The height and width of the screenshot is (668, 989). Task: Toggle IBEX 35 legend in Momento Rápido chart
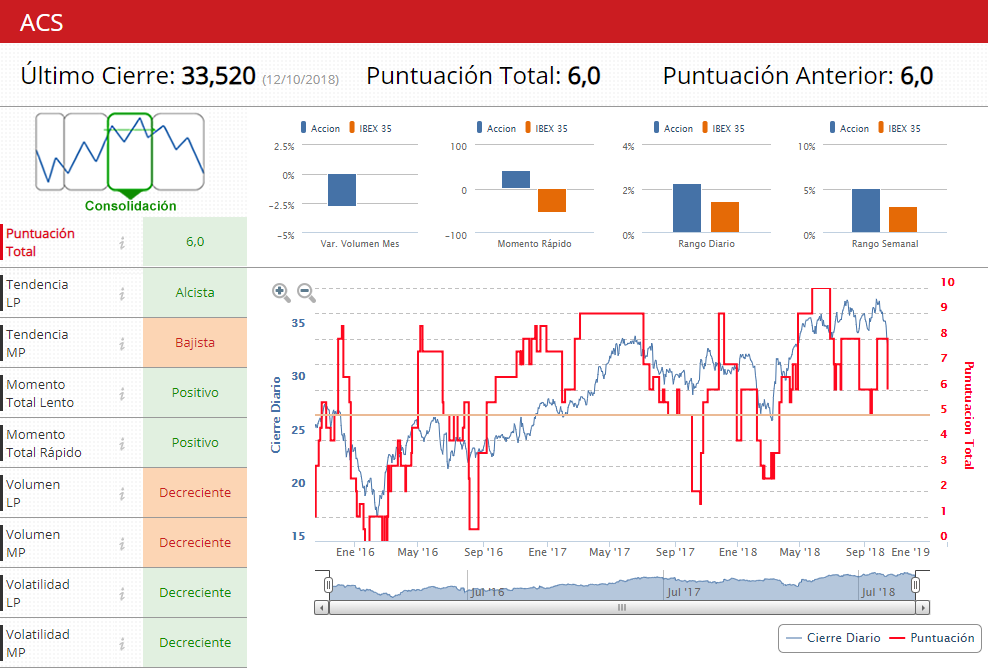point(546,128)
